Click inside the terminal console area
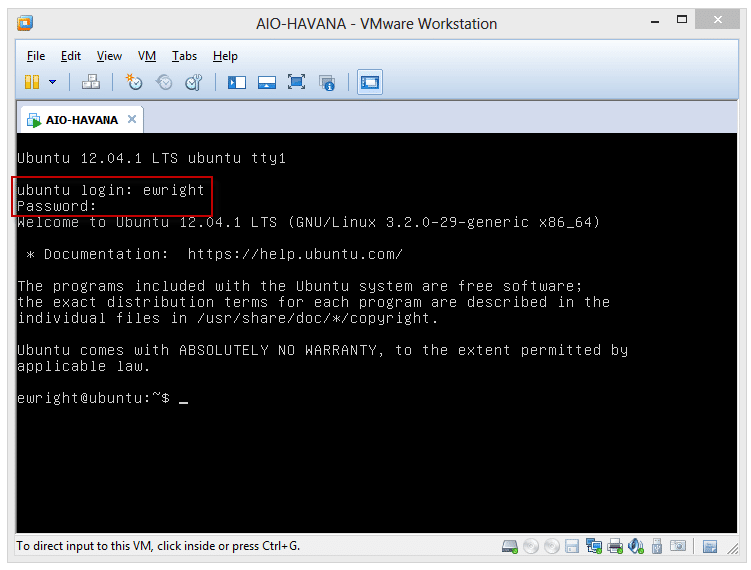The width and height of the screenshot is (751, 570). pyautogui.click(x=380, y=450)
